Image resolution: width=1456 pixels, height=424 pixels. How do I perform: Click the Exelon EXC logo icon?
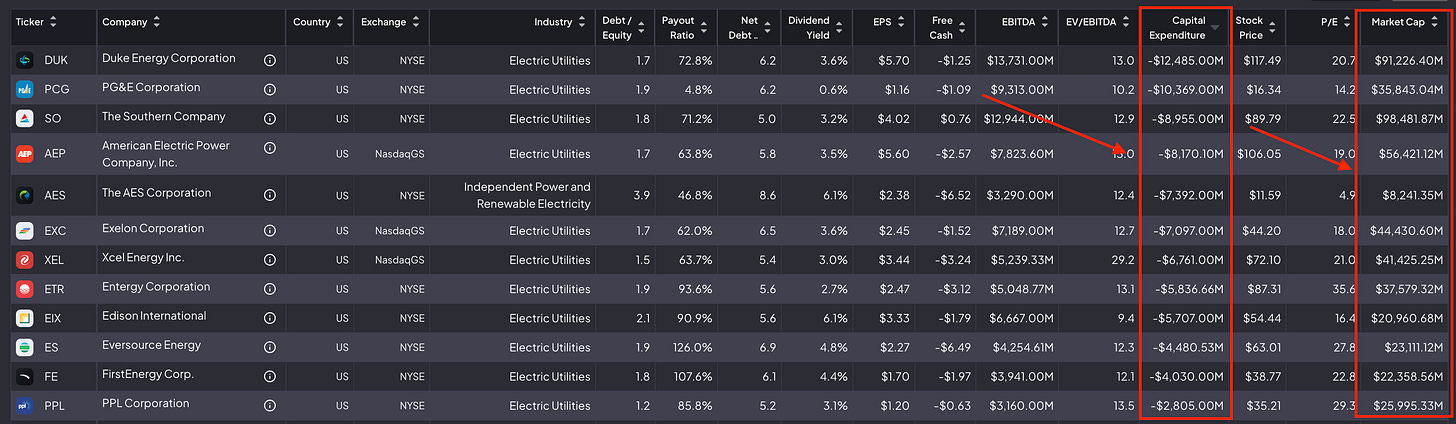pyautogui.click(x=25, y=231)
